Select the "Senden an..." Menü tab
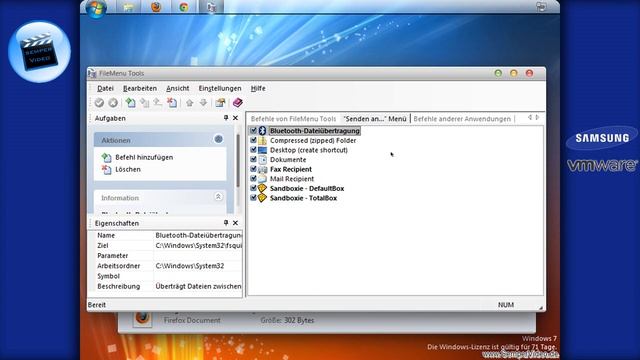The height and width of the screenshot is (360, 640). (x=375, y=119)
